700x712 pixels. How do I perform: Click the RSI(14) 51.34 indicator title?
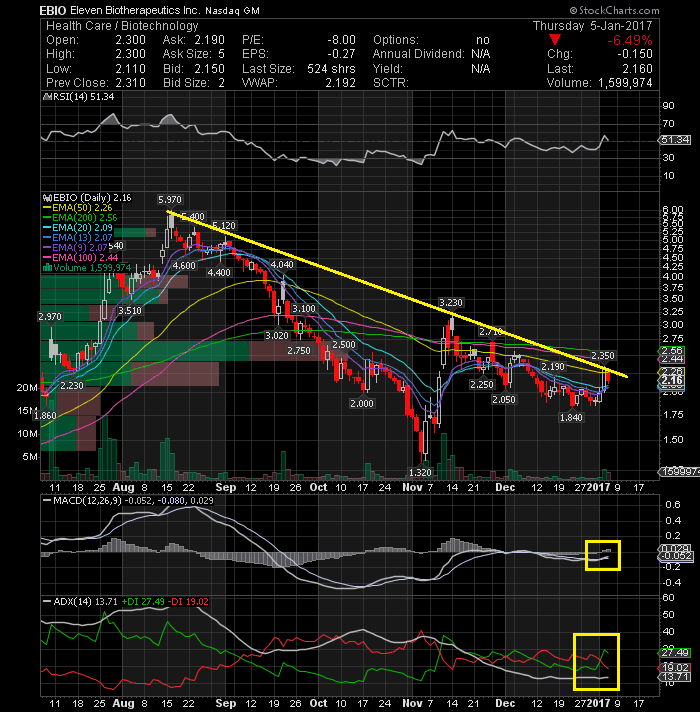84,97
